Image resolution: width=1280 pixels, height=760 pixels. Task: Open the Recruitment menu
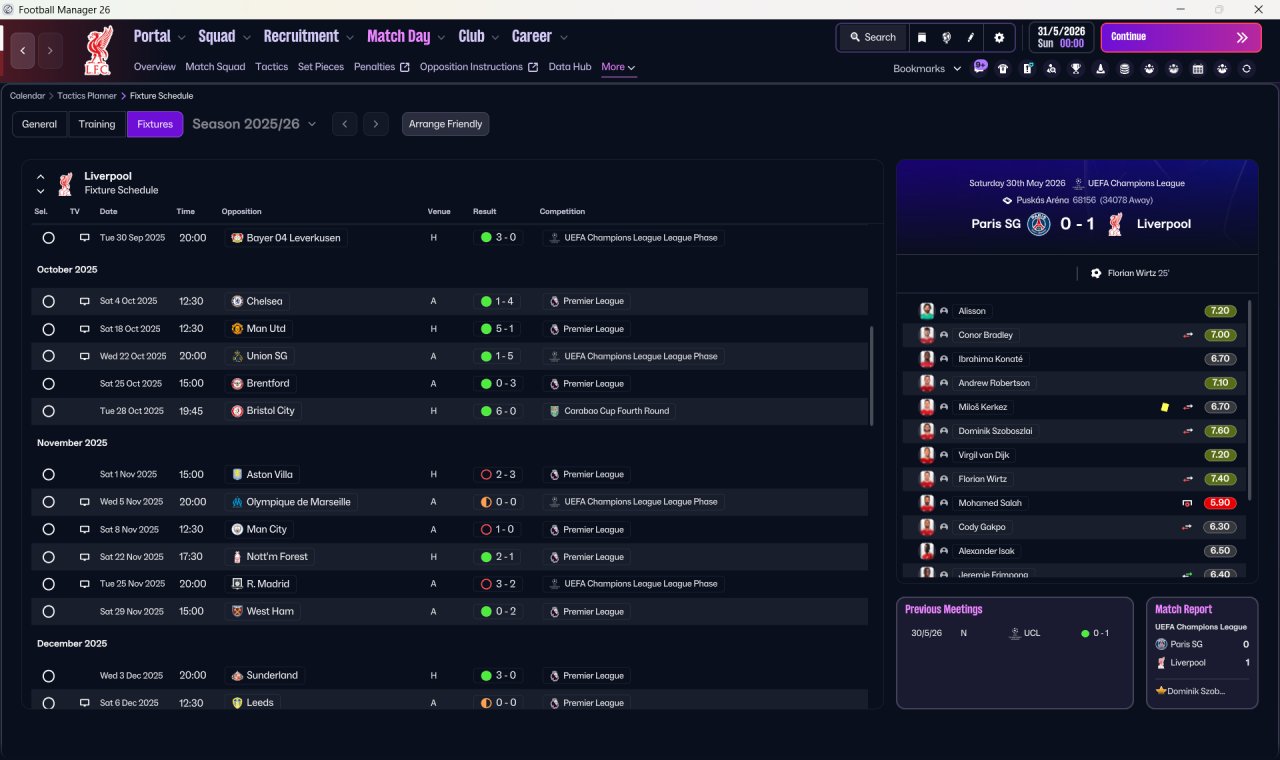coord(308,36)
